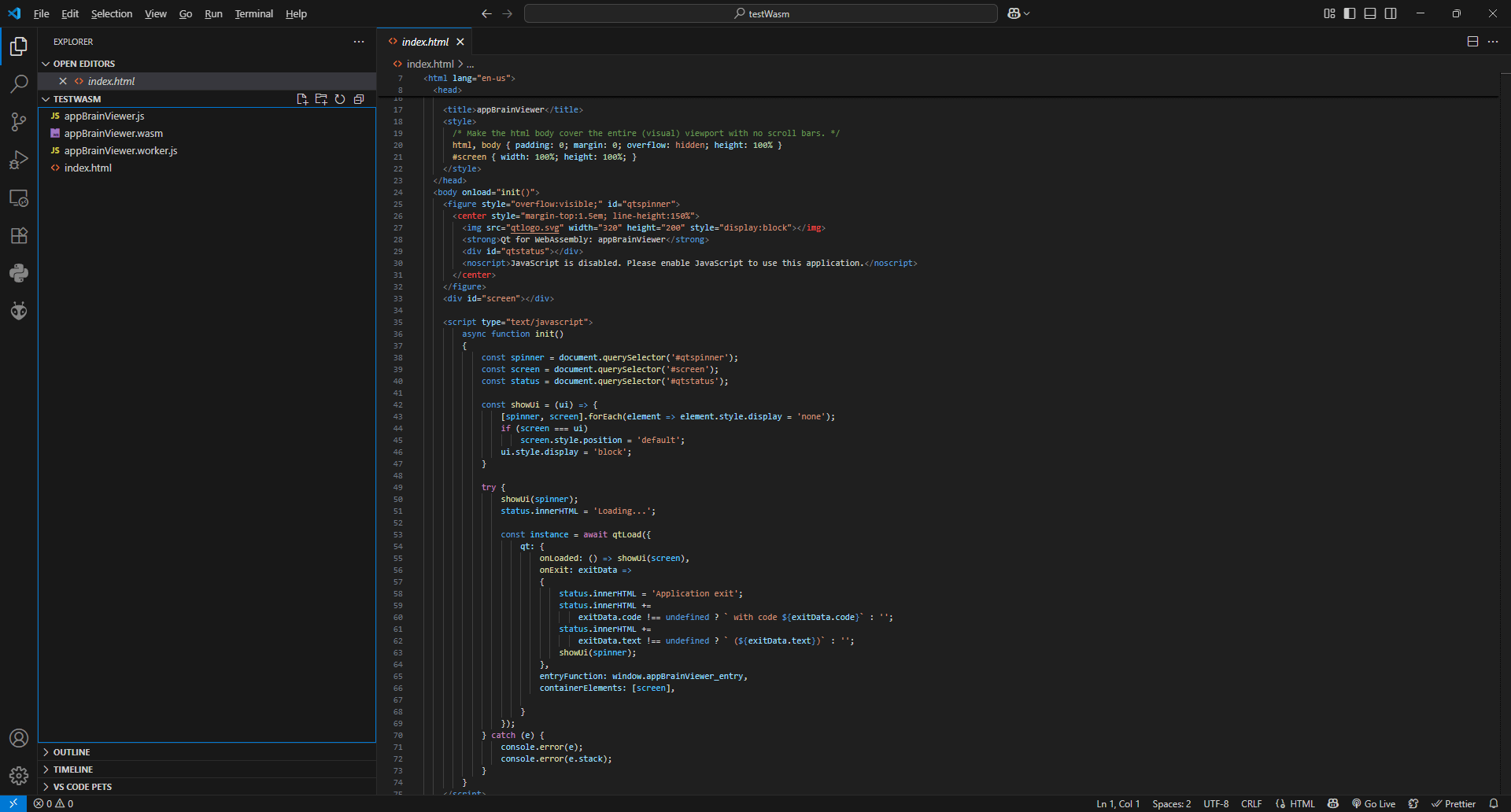Open Customize Layout options
This screenshot has height=812, width=1511.
(1329, 13)
